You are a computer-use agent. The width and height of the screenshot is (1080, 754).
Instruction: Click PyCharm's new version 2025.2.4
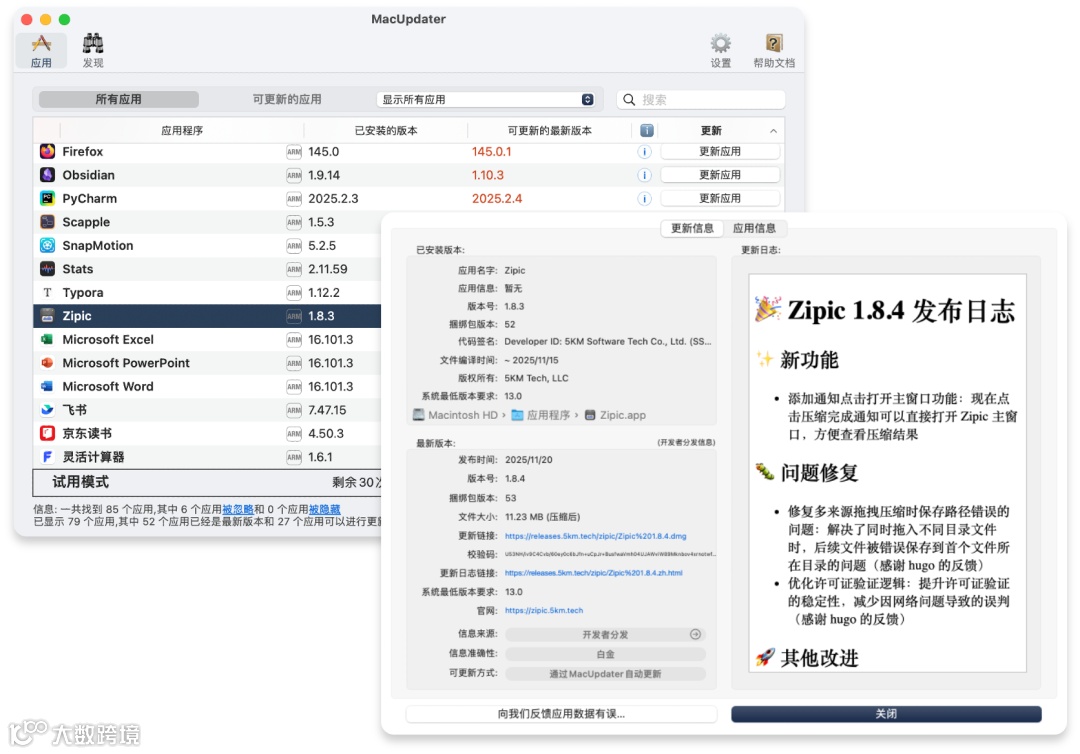(x=497, y=198)
